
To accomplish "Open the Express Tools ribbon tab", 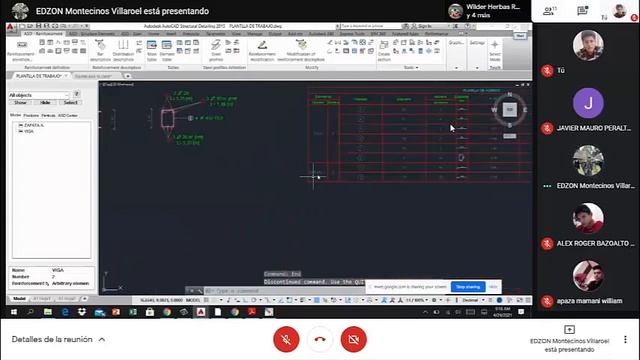I will [352, 33].
